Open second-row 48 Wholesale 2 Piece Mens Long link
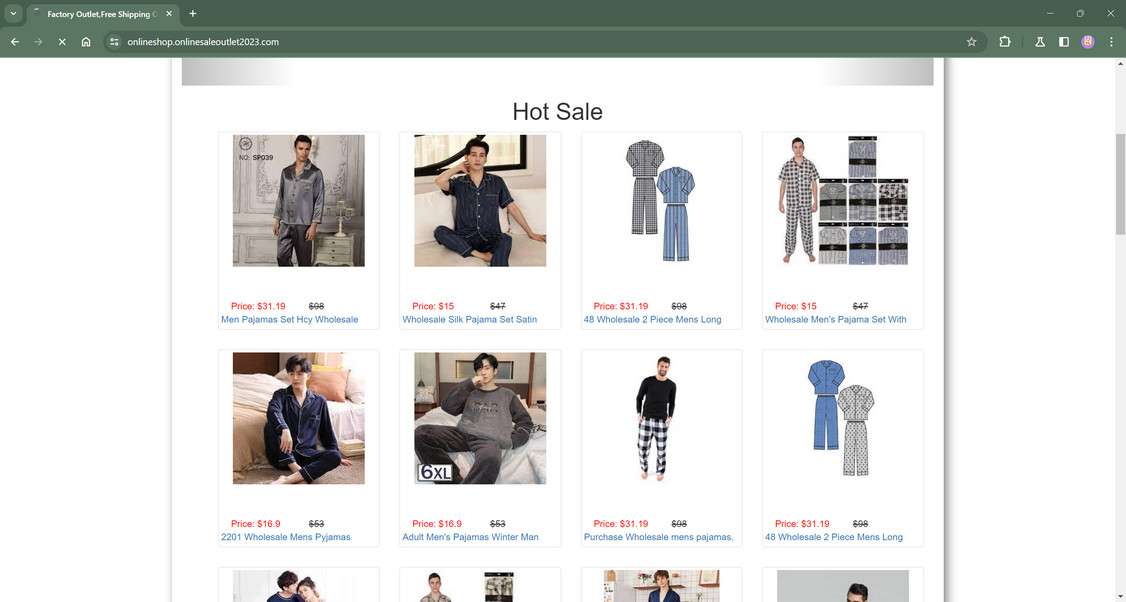1126x602 pixels. click(x=834, y=537)
